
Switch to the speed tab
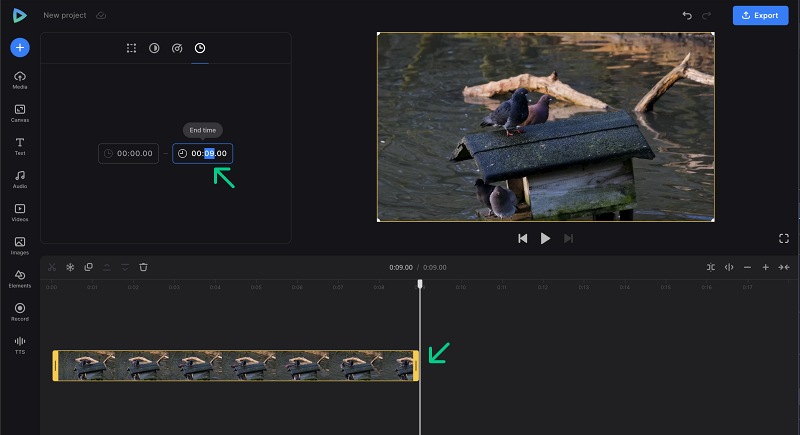[177, 48]
